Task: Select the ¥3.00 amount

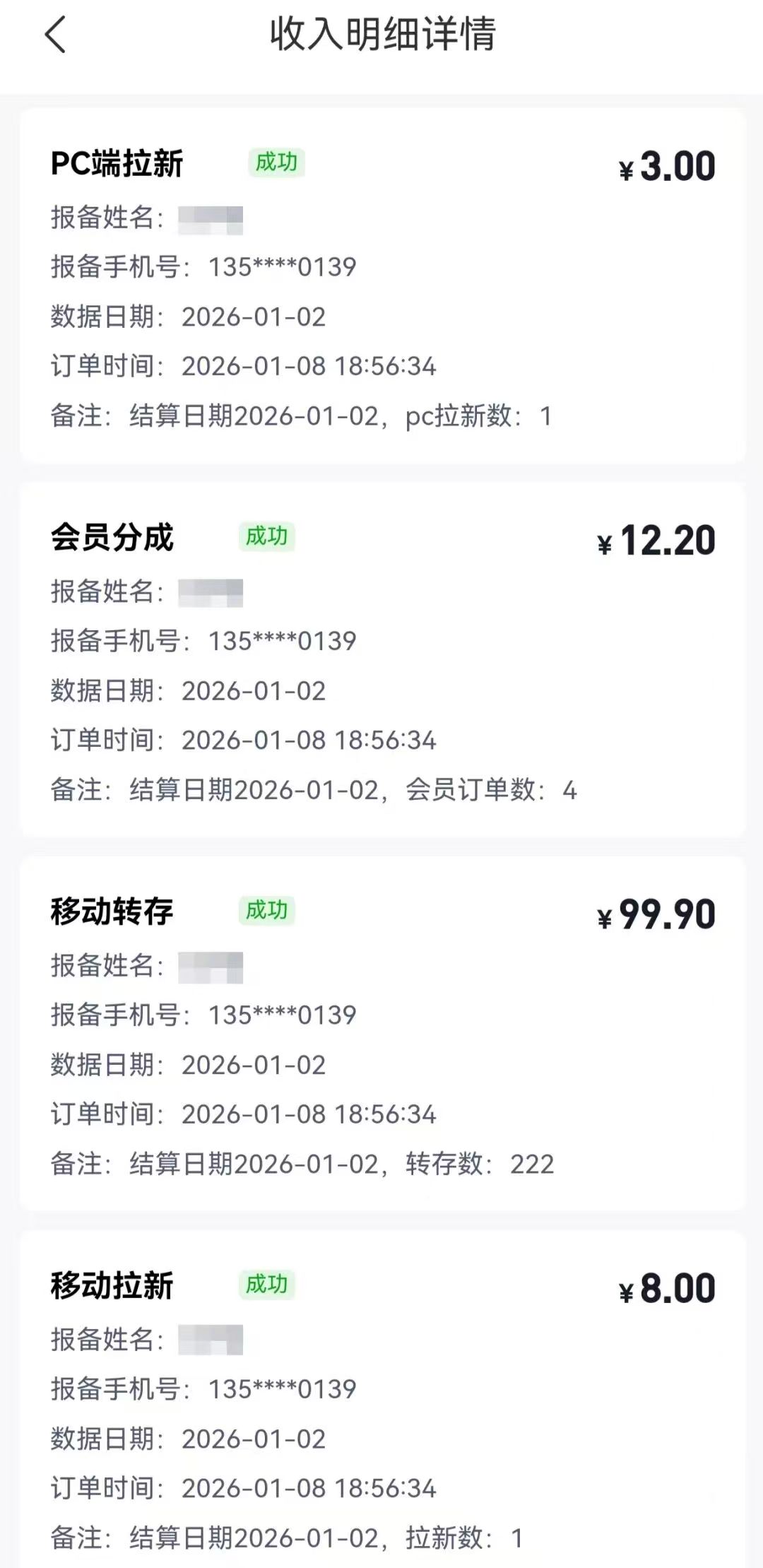Action: (x=668, y=167)
